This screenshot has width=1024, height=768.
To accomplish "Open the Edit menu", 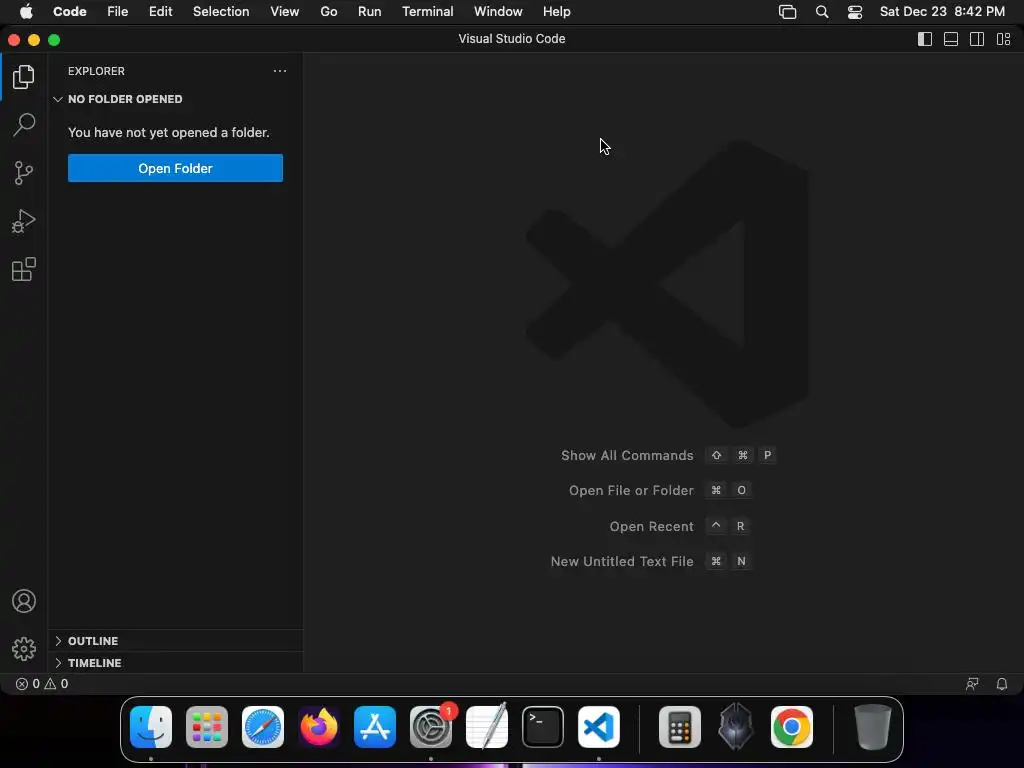I will 161,12.
